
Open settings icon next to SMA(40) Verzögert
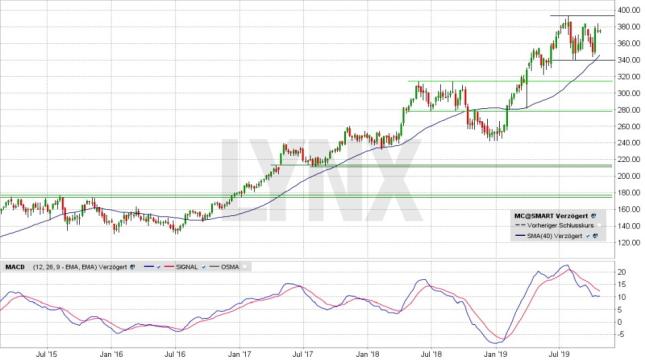595,236
